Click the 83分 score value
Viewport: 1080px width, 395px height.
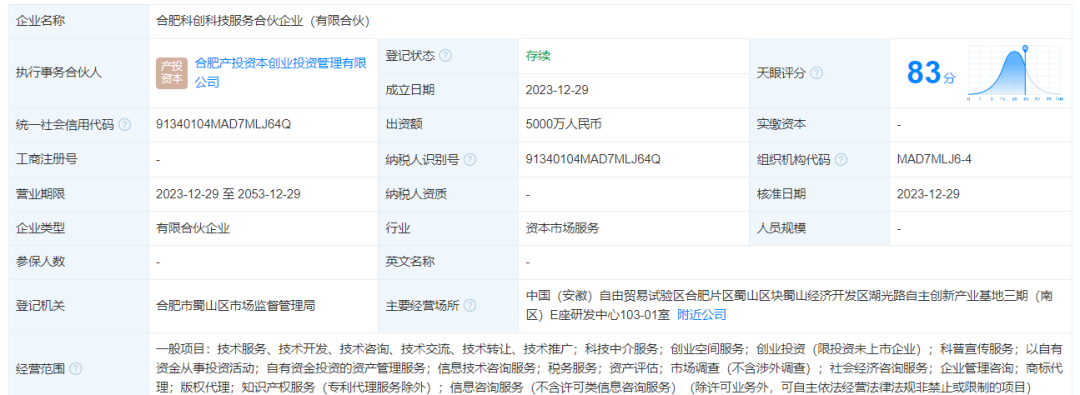click(x=931, y=72)
